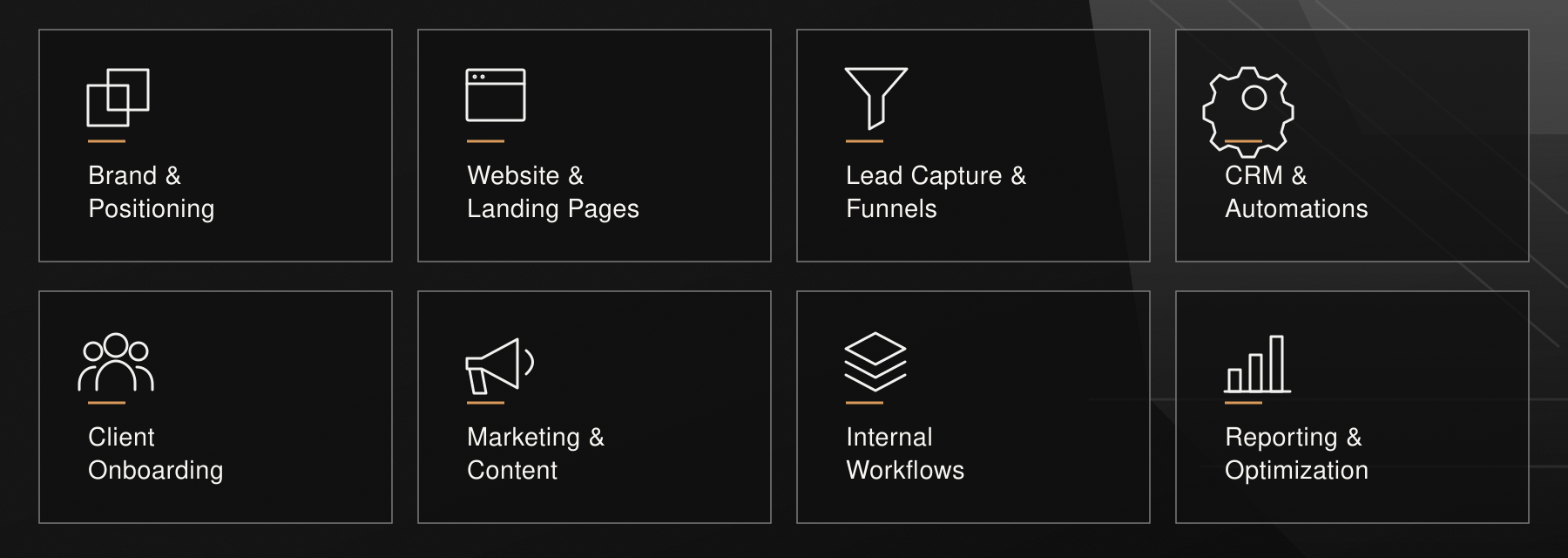Click the stacked layers workflows icon
Viewport: 1568px width, 558px height.
point(875,362)
